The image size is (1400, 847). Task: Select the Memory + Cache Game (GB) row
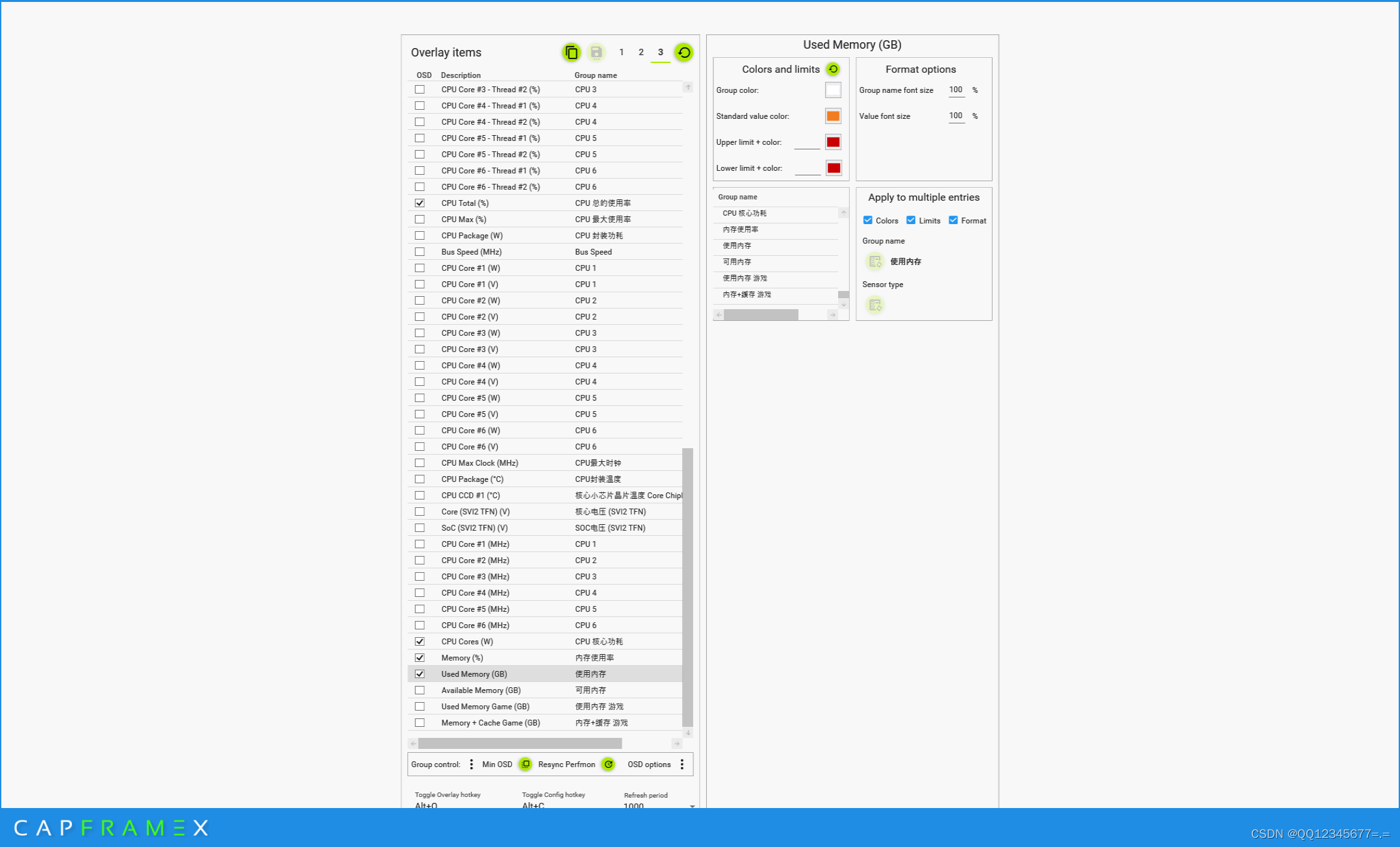(x=545, y=723)
